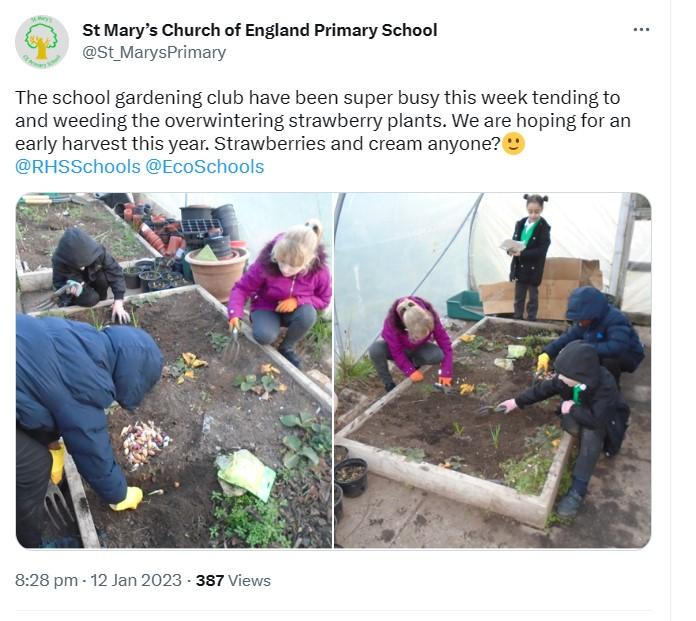Open the left garden bed photo
The width and height of the screenshot is (696, 621).
(x=174, y=370)
